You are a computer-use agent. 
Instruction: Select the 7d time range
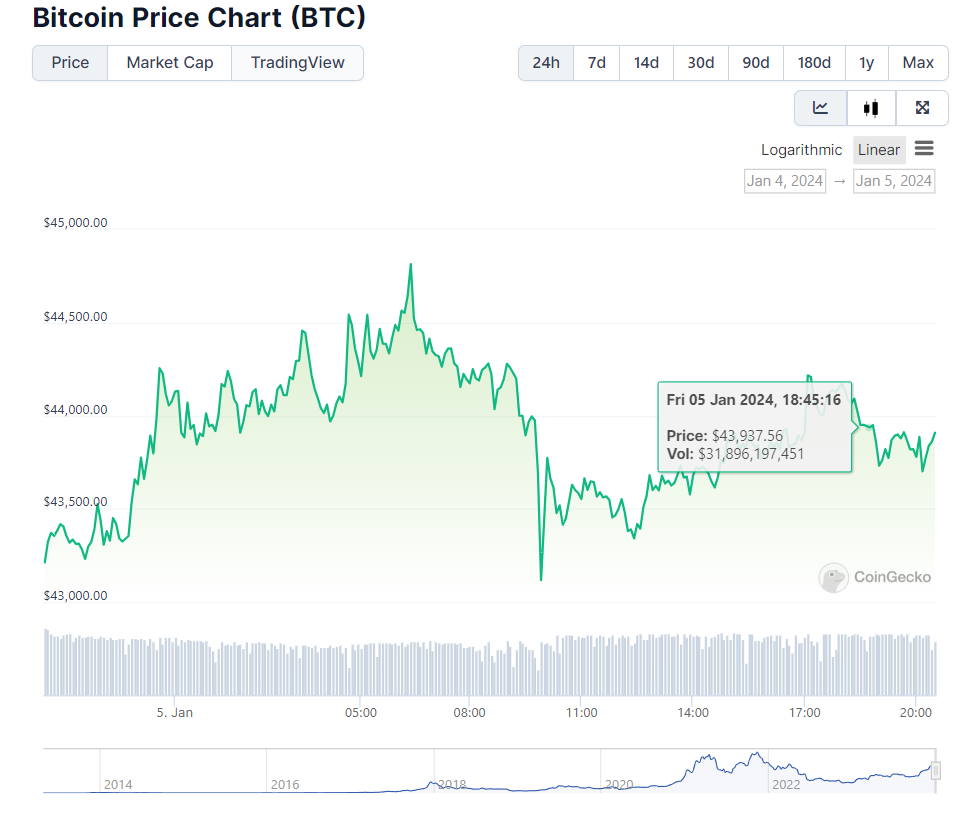tap(595, 62)
